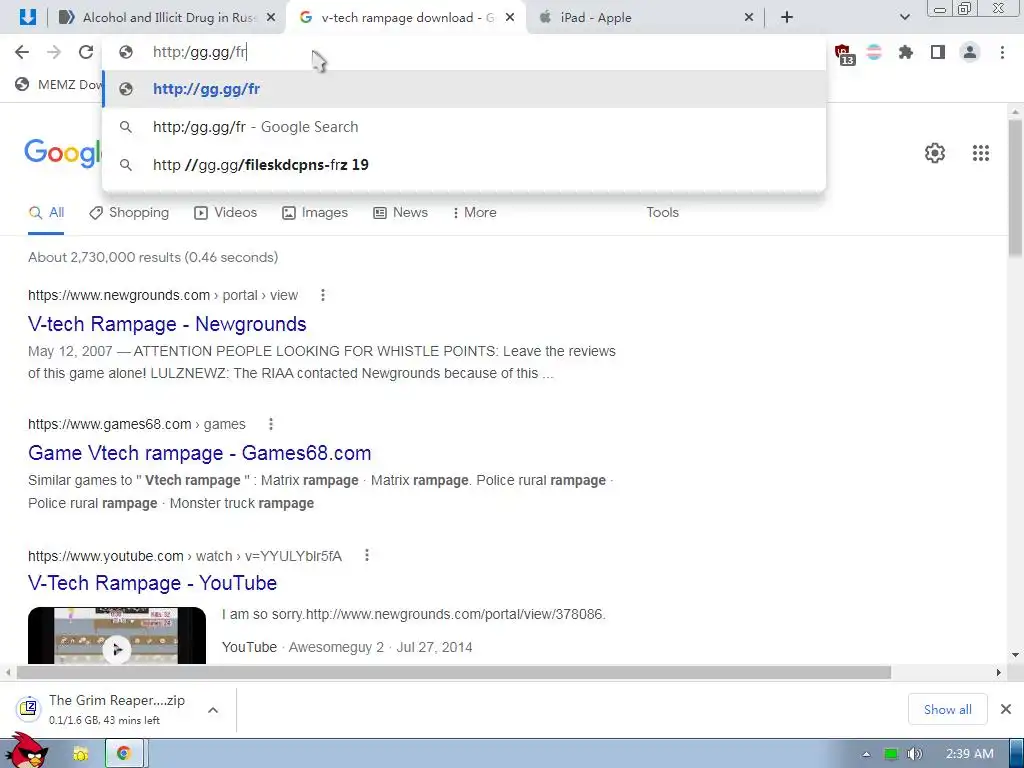Click the Angry Birds start button
This screenshot has height=768, width=1024.
(x=27, y=752)
